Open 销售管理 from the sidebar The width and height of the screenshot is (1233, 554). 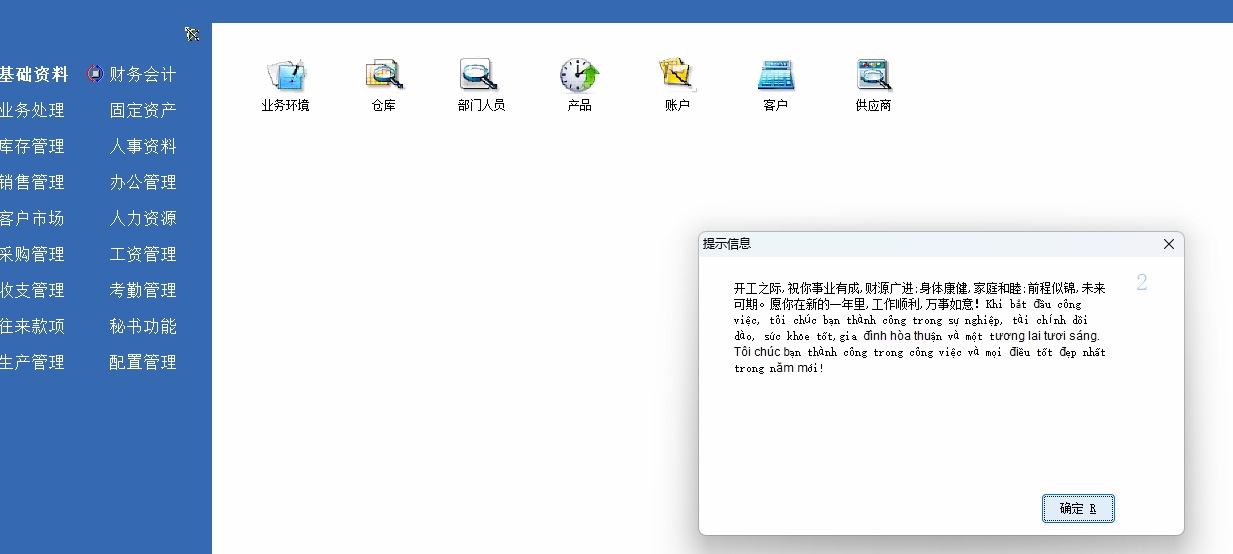(32, 182)
